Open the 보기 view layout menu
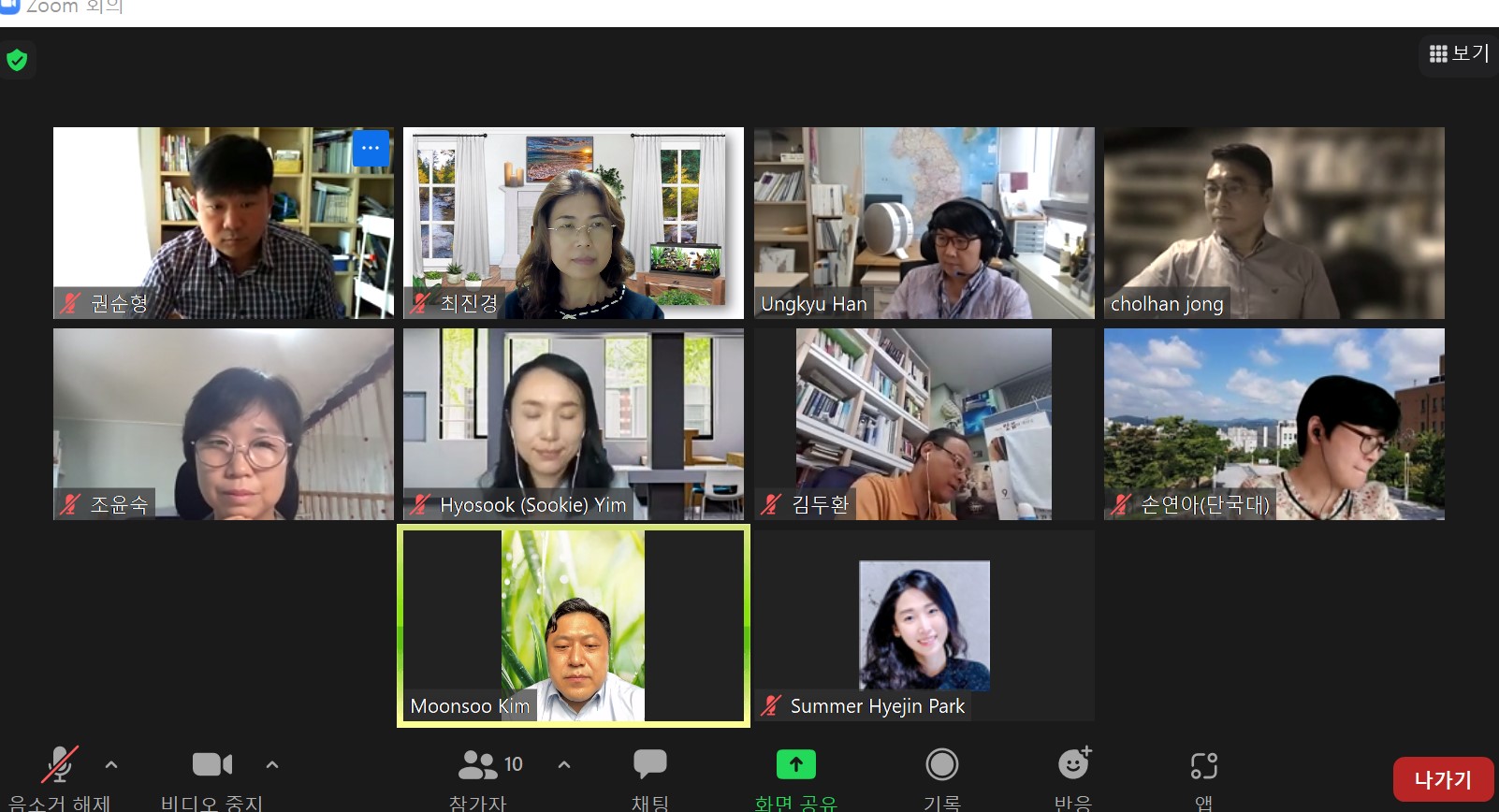1499x812 pixels. click(x=1459, y=54)
